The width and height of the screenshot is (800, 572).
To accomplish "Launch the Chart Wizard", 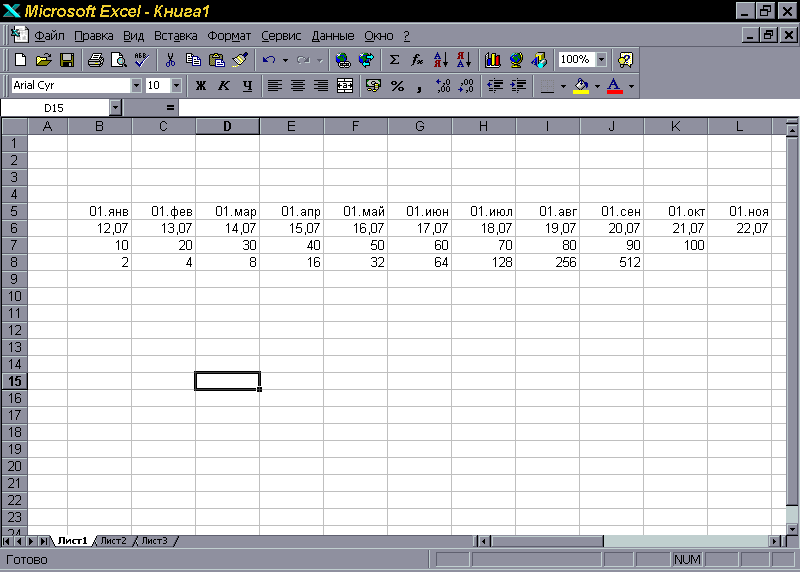I will point(492,60).
